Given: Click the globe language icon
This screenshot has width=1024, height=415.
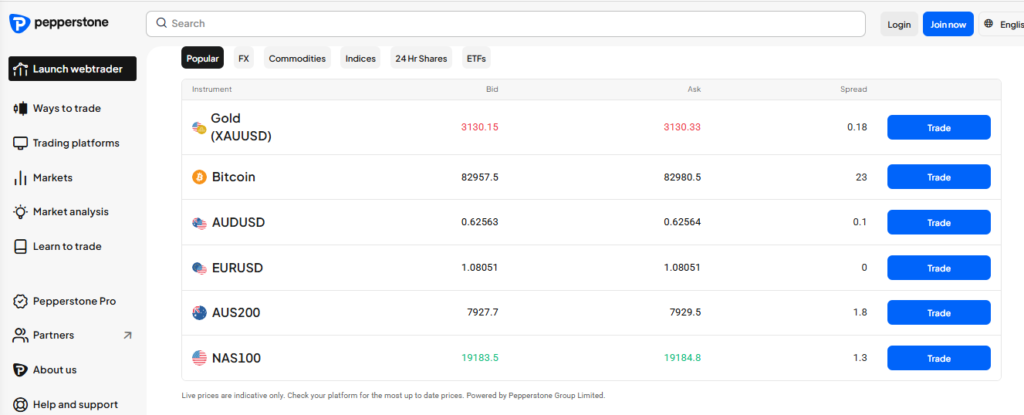Looking at the screenshot, I should [x=988, y=24].
